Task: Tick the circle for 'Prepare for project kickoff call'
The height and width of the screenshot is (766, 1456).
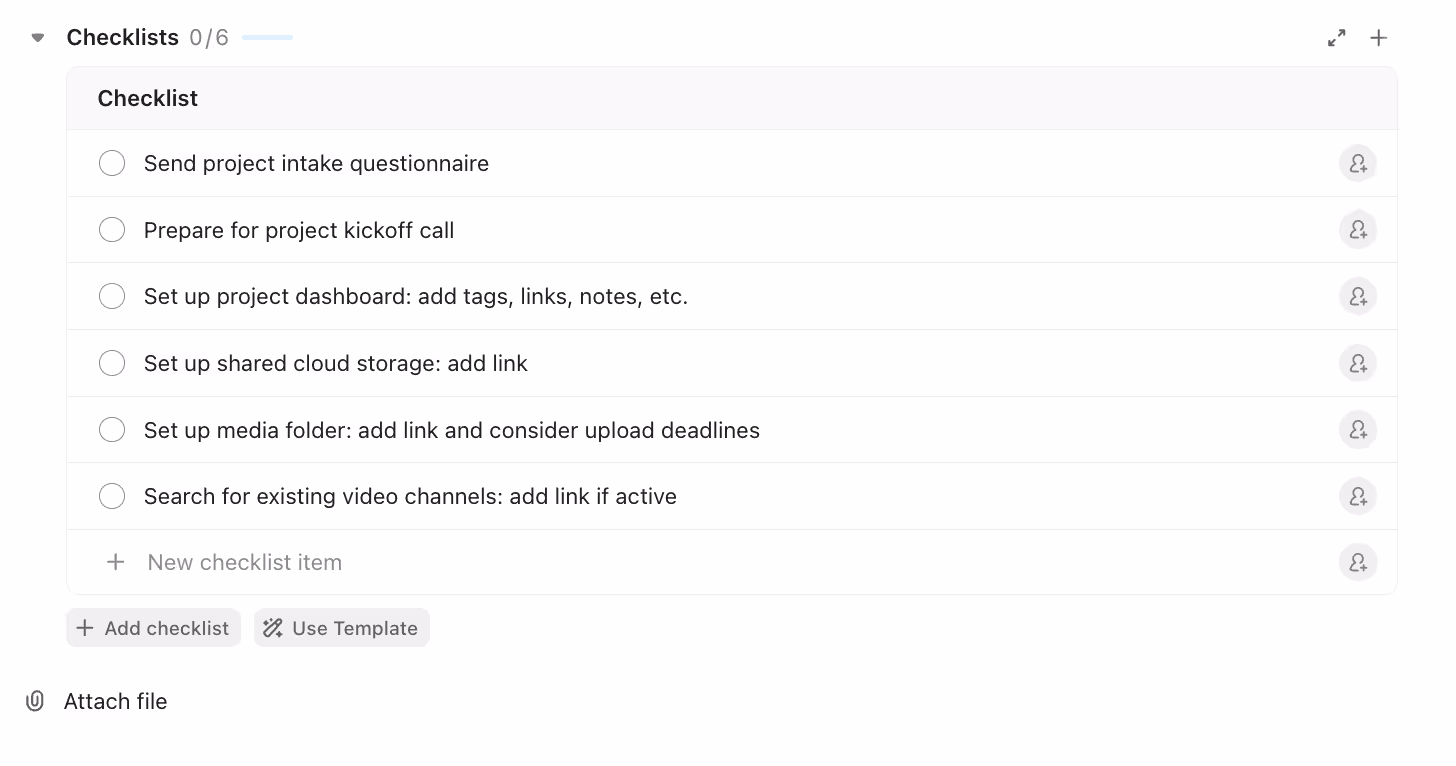Action: pyautogui.click(x=112, y=229)
